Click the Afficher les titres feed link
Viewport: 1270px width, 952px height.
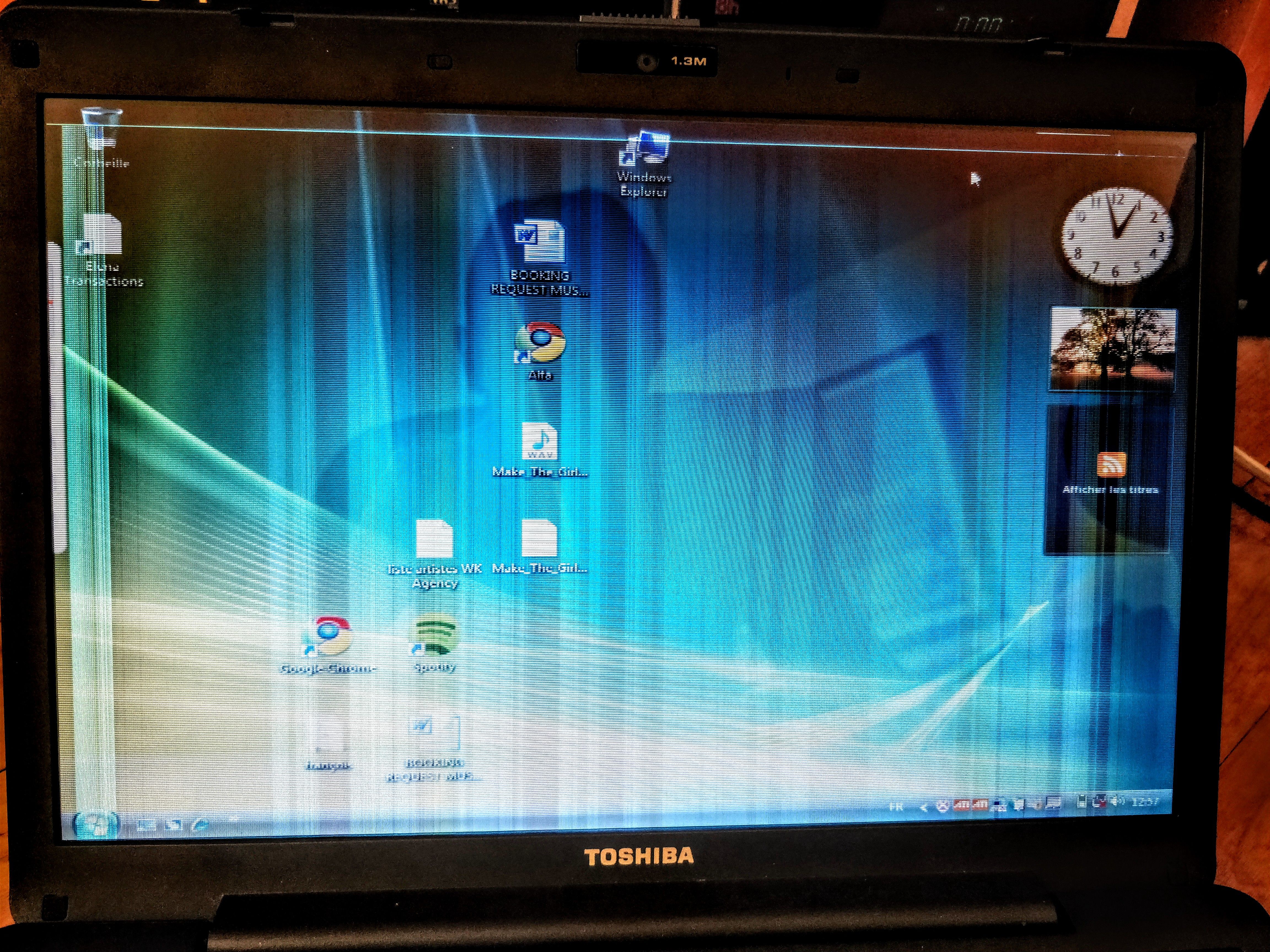pos(1110,489)
